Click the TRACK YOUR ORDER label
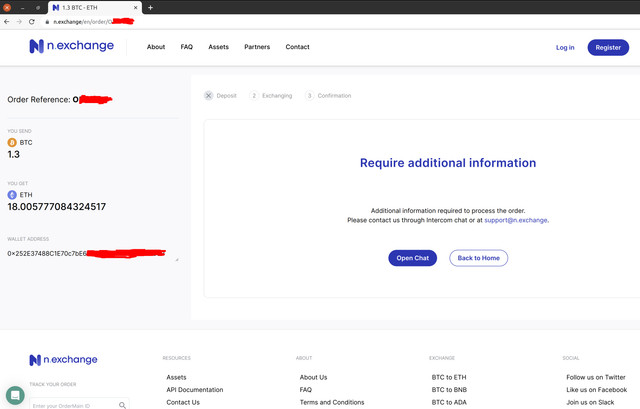 [x=53, y=385]
